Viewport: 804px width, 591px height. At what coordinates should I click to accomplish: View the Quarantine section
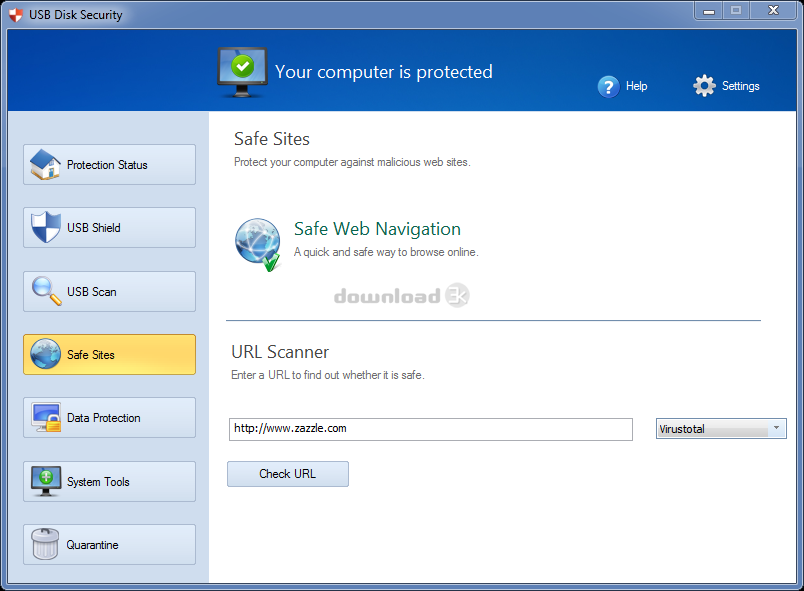109,544
